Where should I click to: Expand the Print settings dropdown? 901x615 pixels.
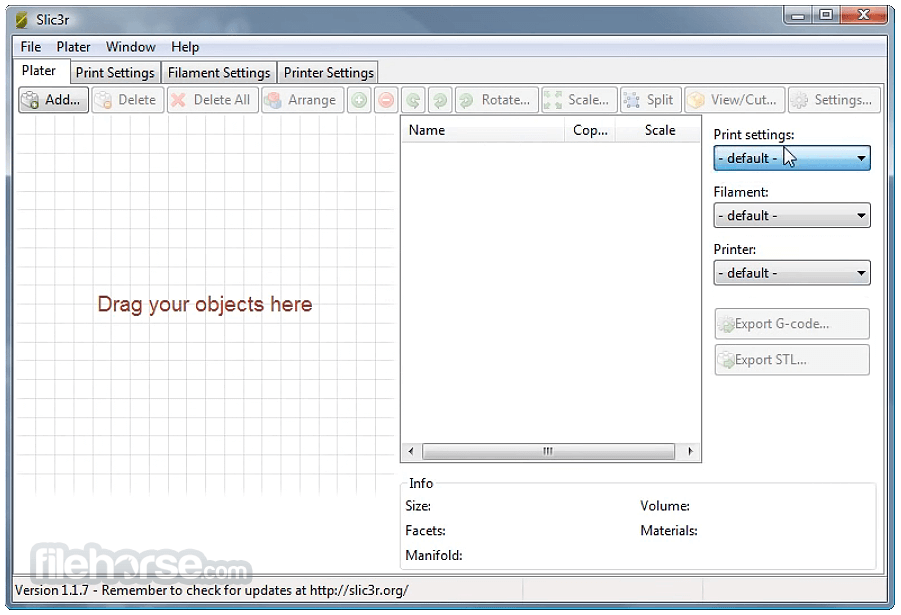point(792,158)
